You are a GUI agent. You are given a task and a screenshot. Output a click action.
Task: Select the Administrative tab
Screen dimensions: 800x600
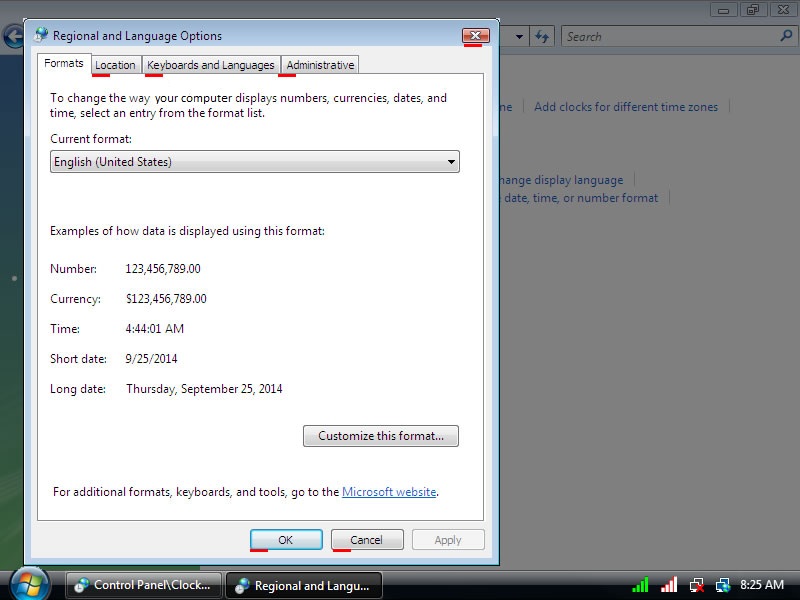[x=320, y=65]
